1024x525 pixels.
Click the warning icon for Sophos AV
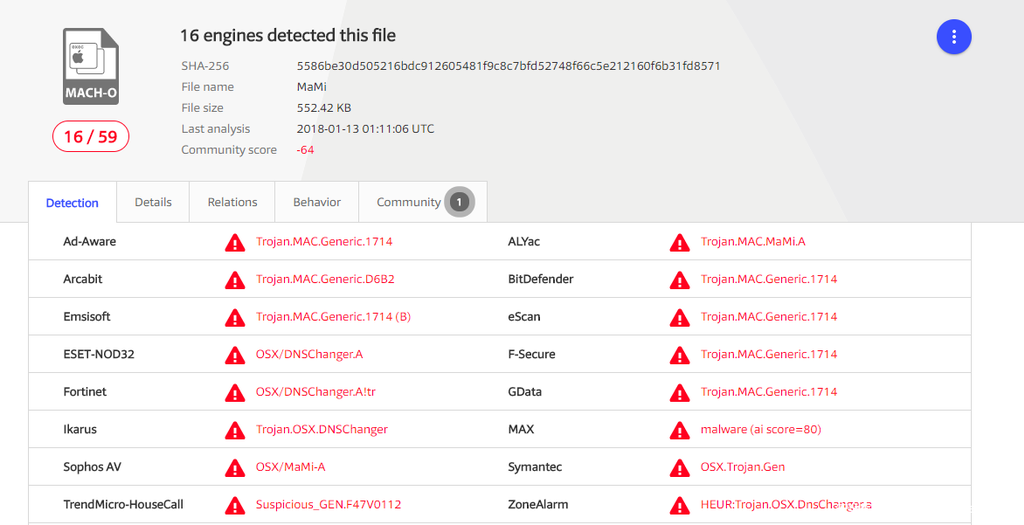[x=235, y=467]
